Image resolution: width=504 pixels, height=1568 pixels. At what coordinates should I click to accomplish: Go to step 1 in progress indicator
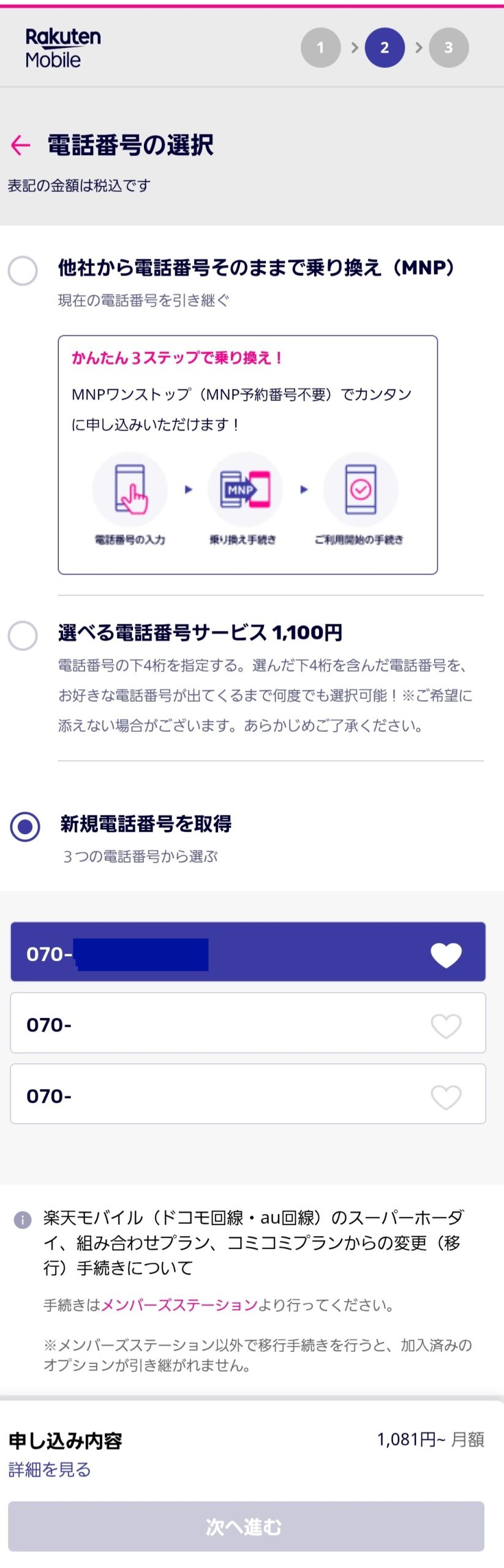320,48
